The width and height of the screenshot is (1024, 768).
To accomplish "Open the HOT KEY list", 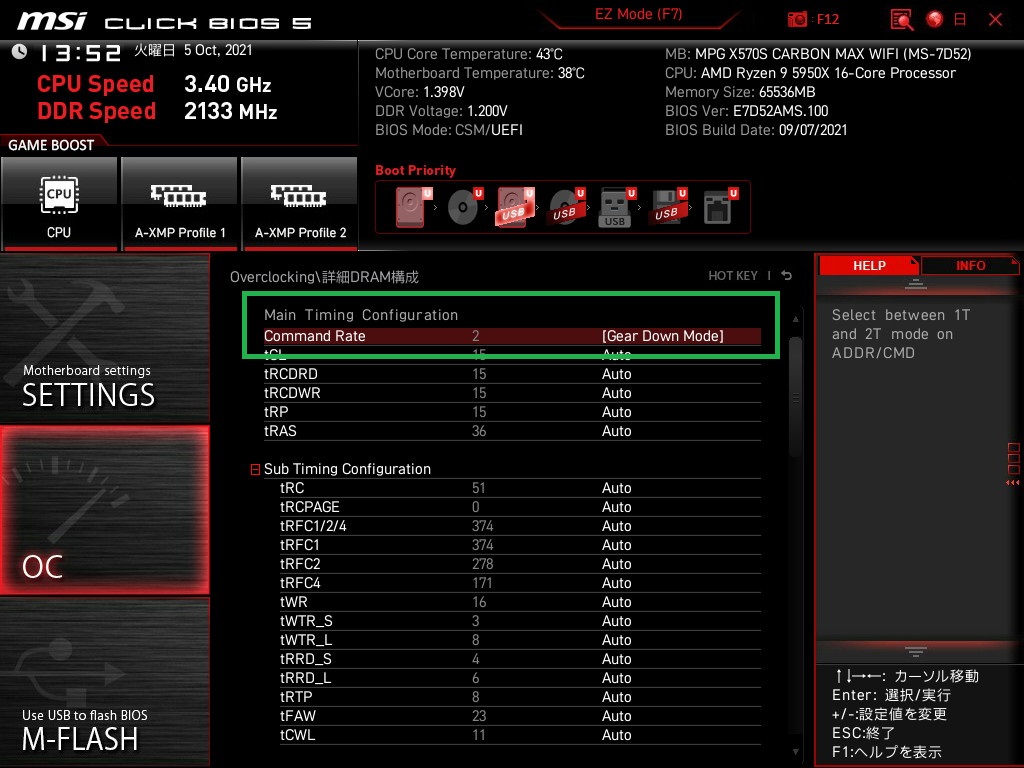I will (733, 276).
